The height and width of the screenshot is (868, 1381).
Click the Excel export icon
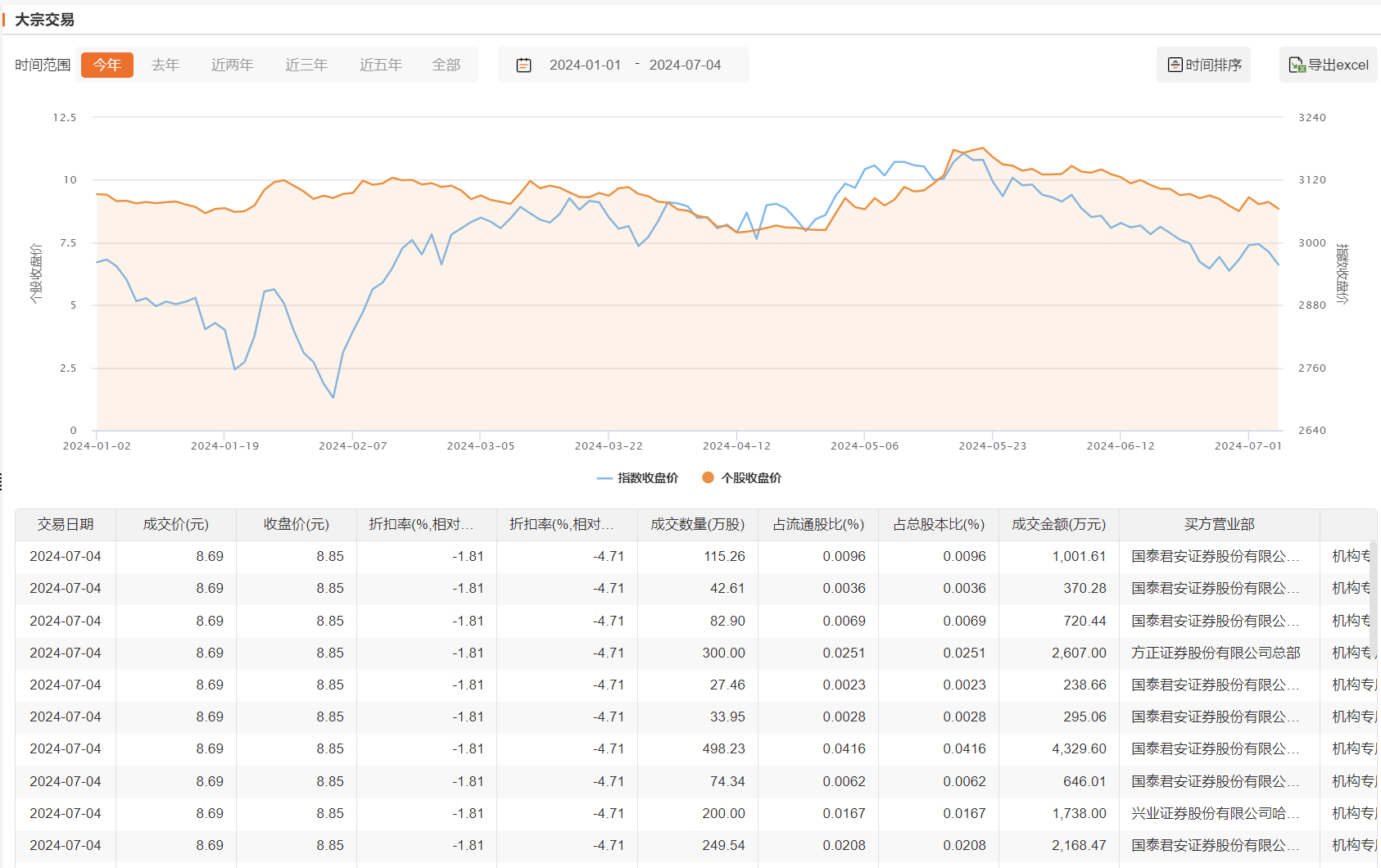pos(1297,65)
